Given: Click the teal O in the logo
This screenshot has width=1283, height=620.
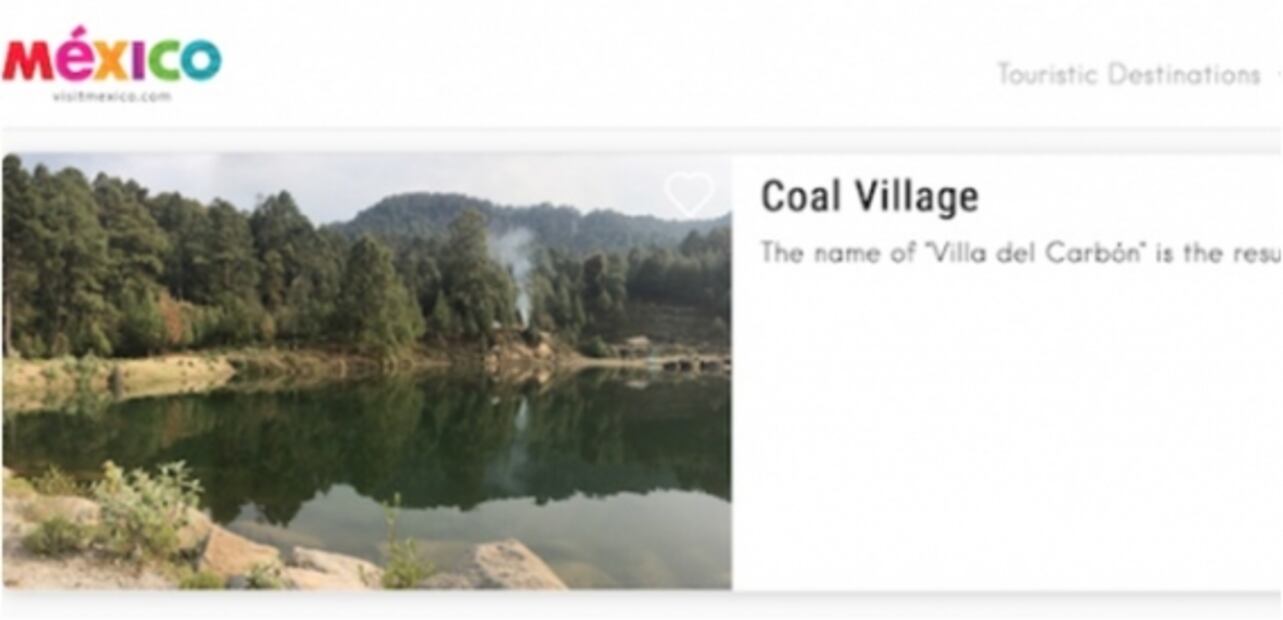Looking at the screenshot, I should (201, 61).
